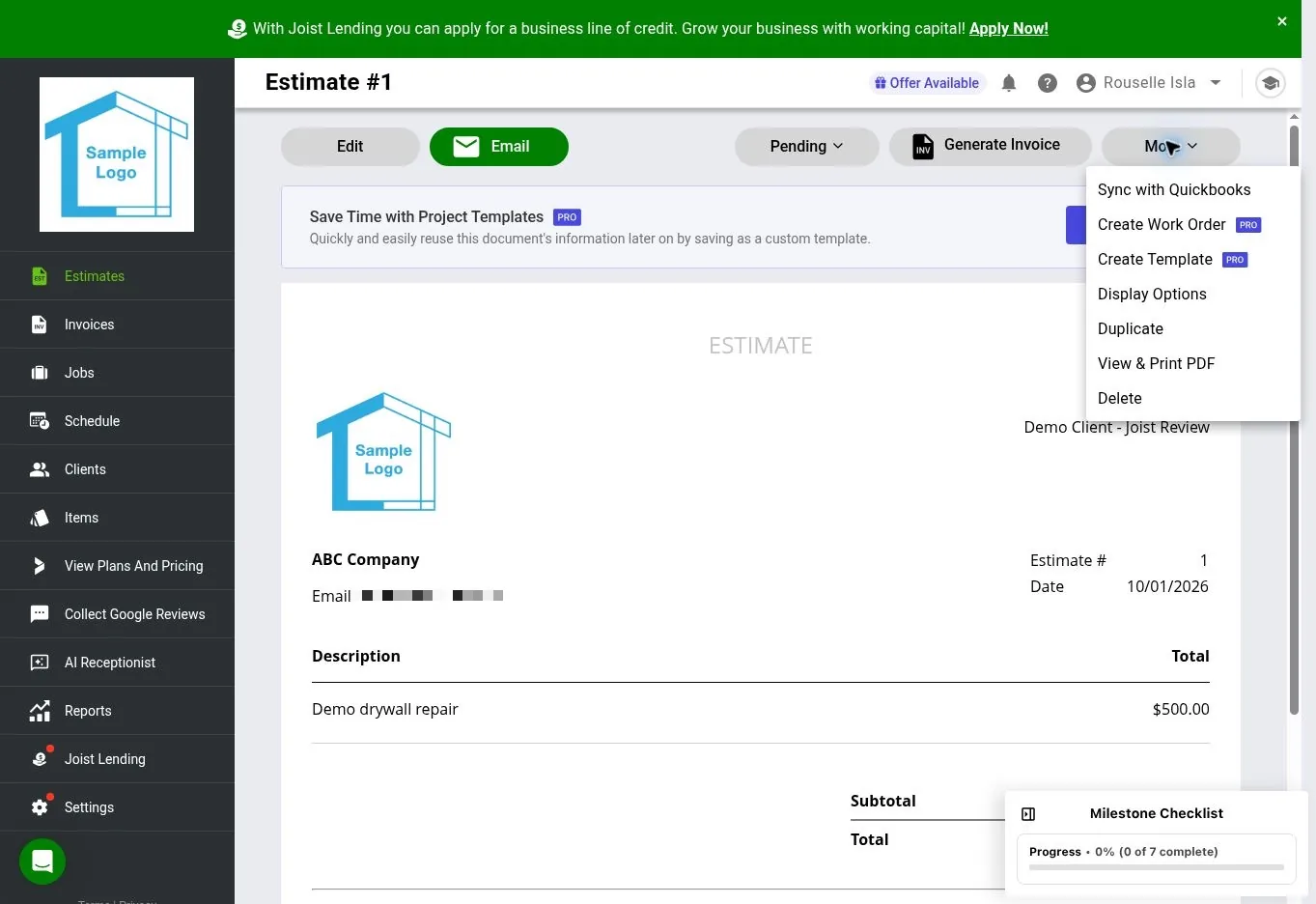Click Generate Invoice button
The image size is (1316, 904).
[990, 147]
